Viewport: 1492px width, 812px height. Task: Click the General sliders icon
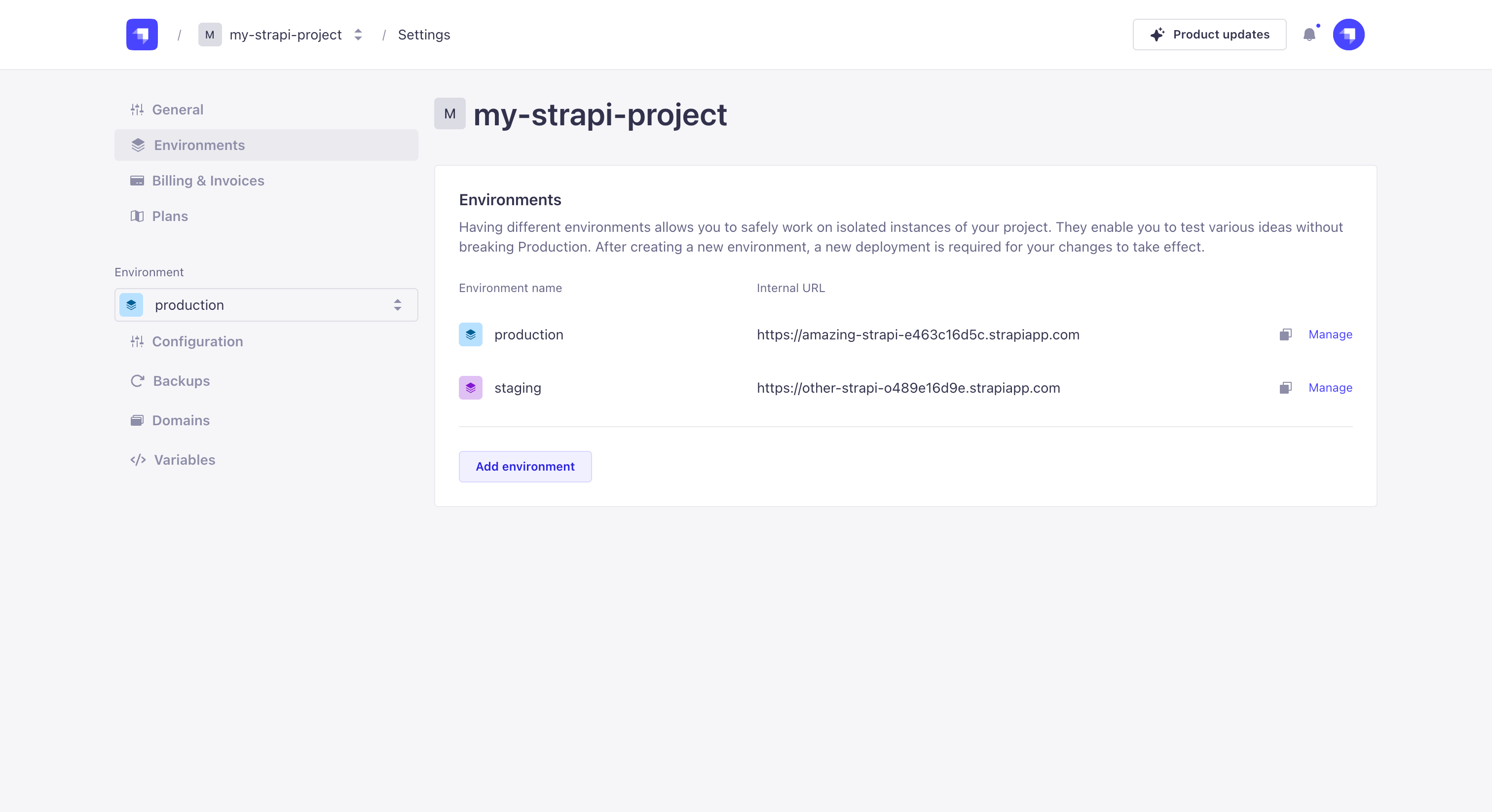pyautogui.click(x=137, y=110)
